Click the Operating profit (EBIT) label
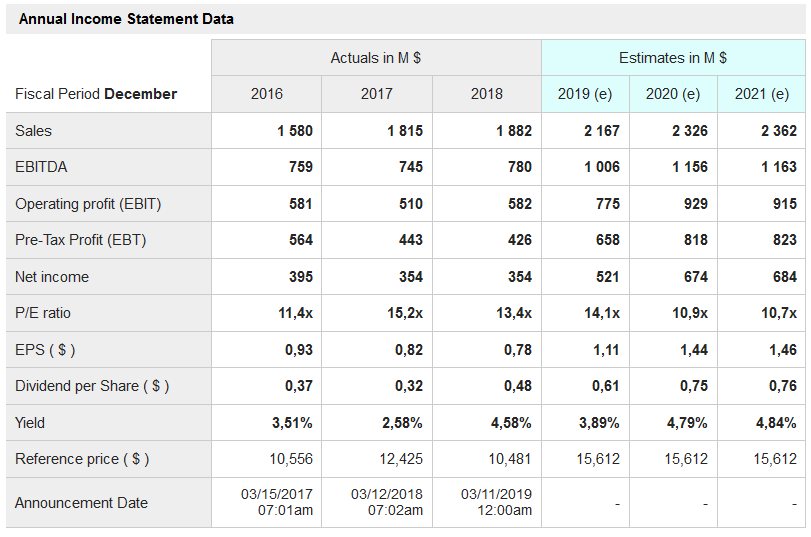Screen dimensions: 811x537 click(x=88, y=204)
